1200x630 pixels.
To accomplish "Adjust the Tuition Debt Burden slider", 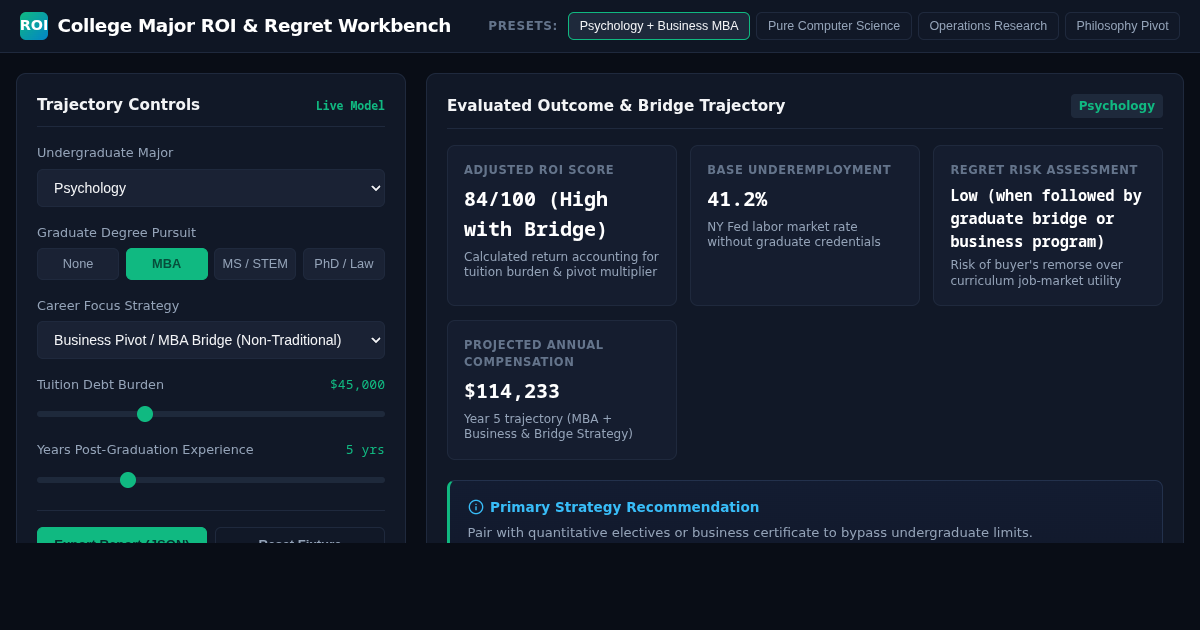I will [211, 414].
